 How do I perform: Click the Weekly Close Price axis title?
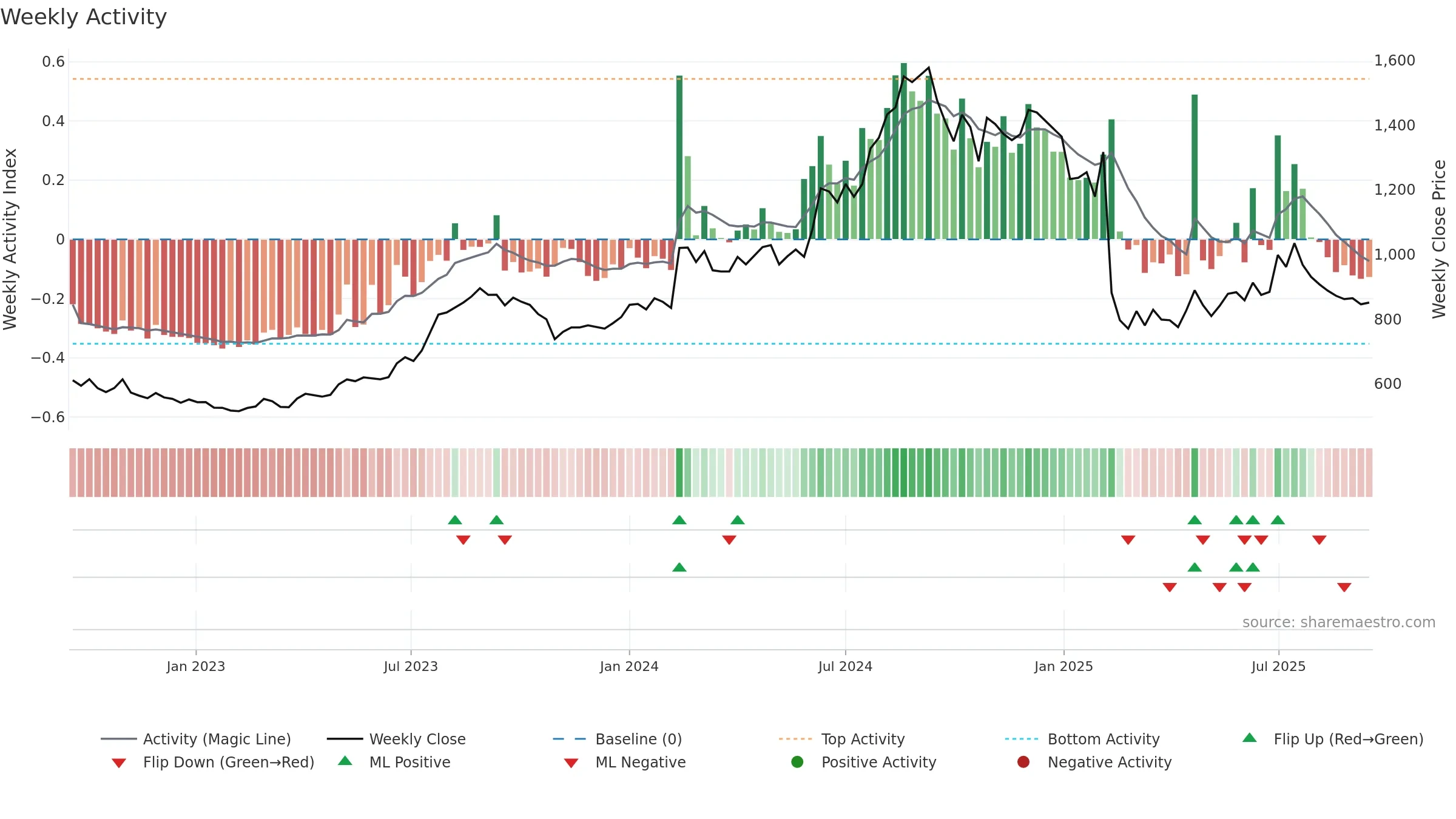tap(1439, 239)
